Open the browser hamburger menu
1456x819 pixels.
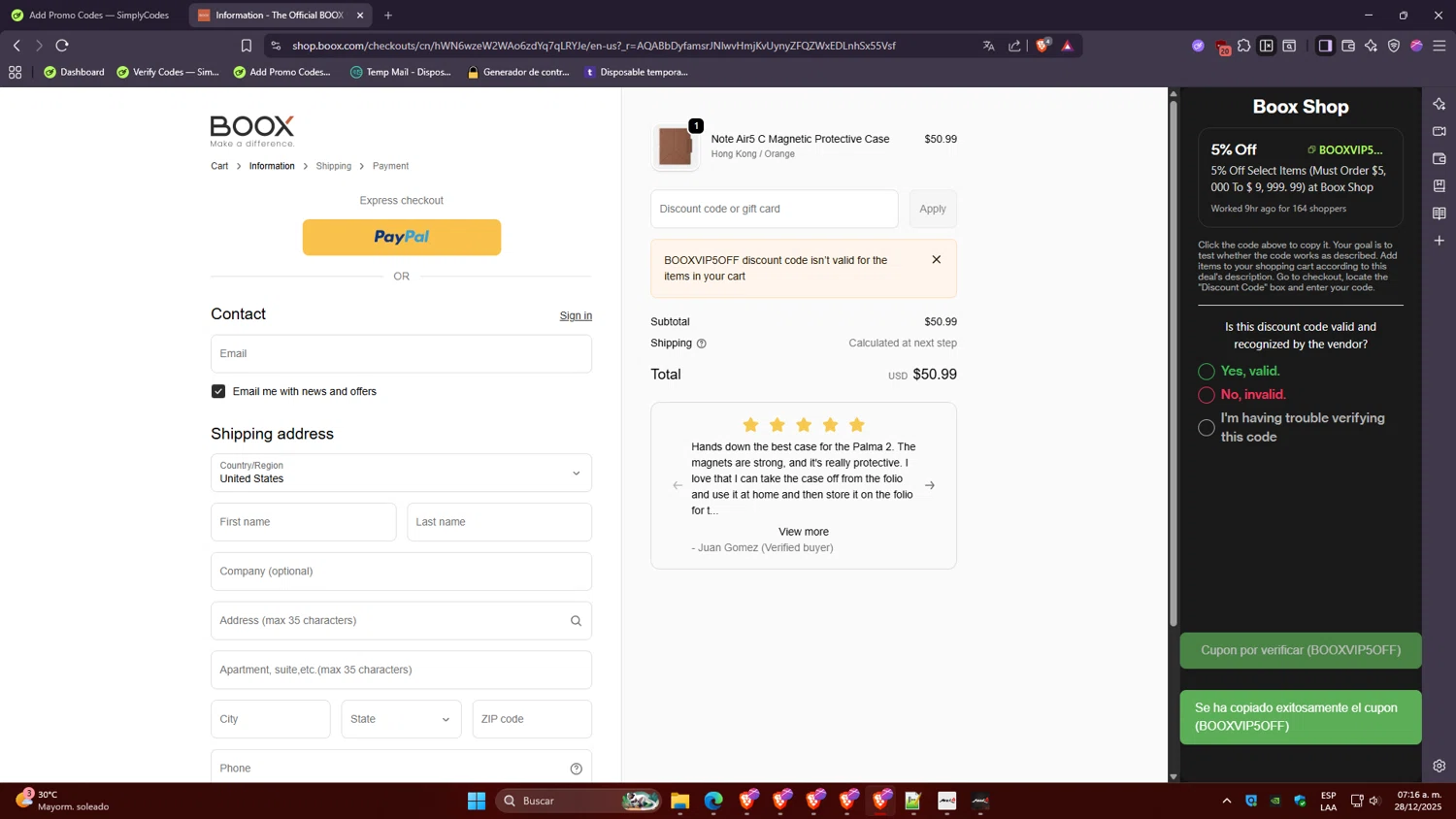coord(1439,46)
